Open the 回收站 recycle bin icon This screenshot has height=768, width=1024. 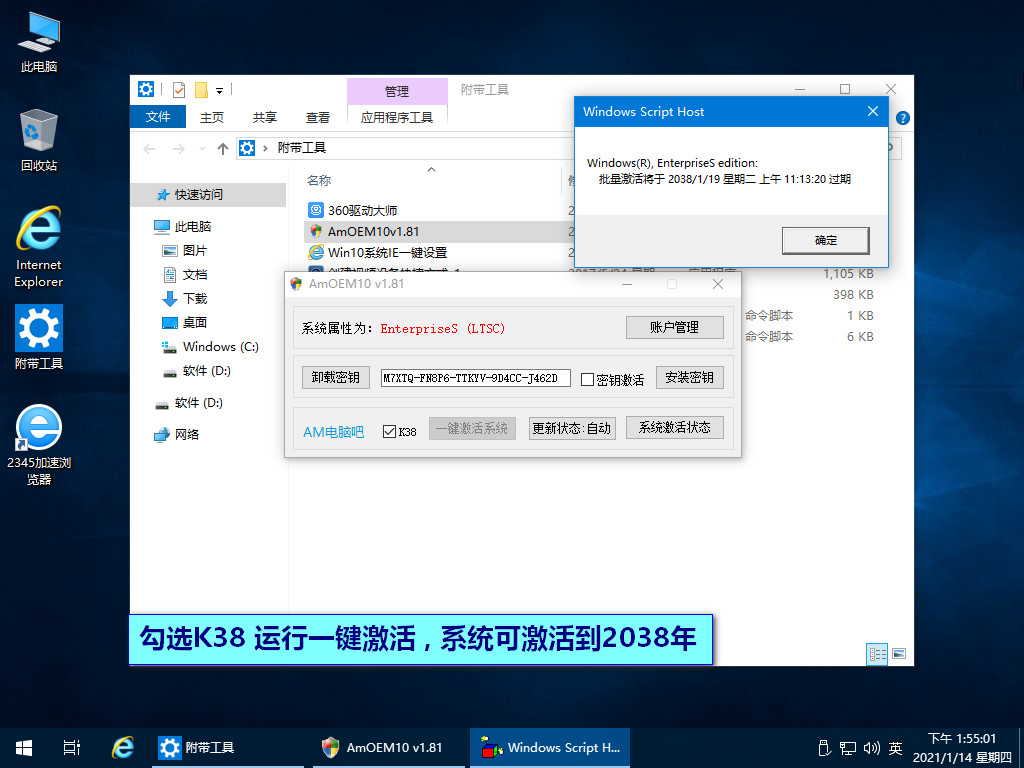tap(39, 140)
